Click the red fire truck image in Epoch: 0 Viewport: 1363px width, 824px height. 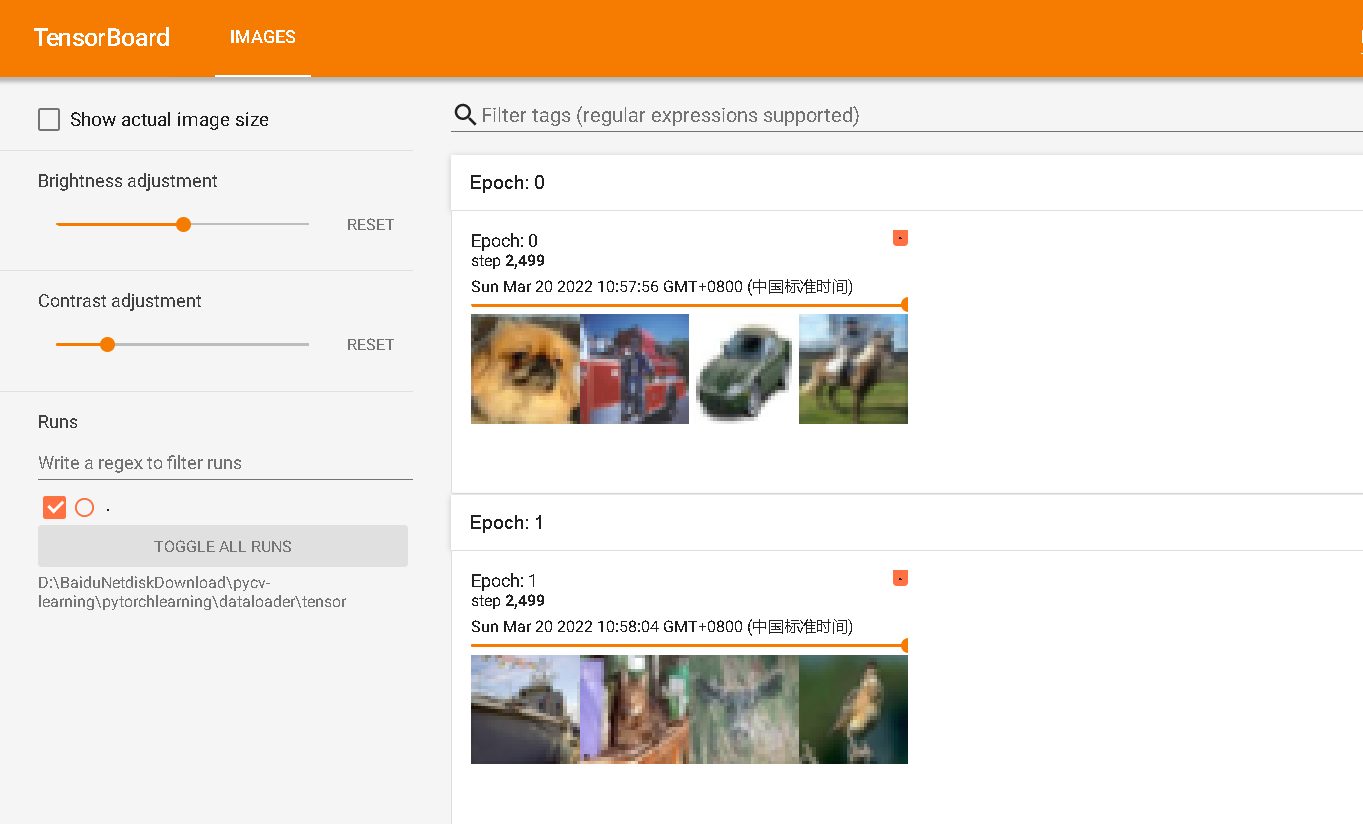point(635,370)
